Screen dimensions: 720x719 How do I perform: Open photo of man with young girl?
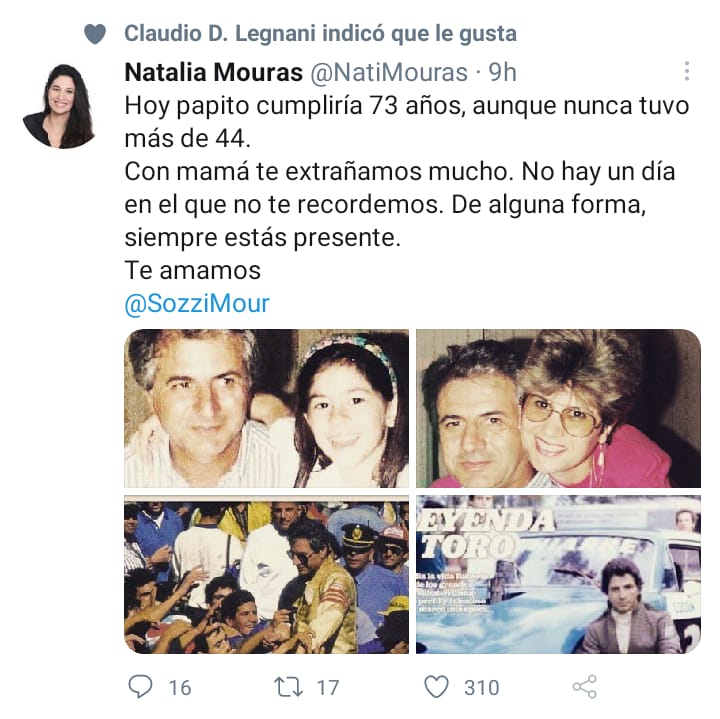[x=266, y=408]
